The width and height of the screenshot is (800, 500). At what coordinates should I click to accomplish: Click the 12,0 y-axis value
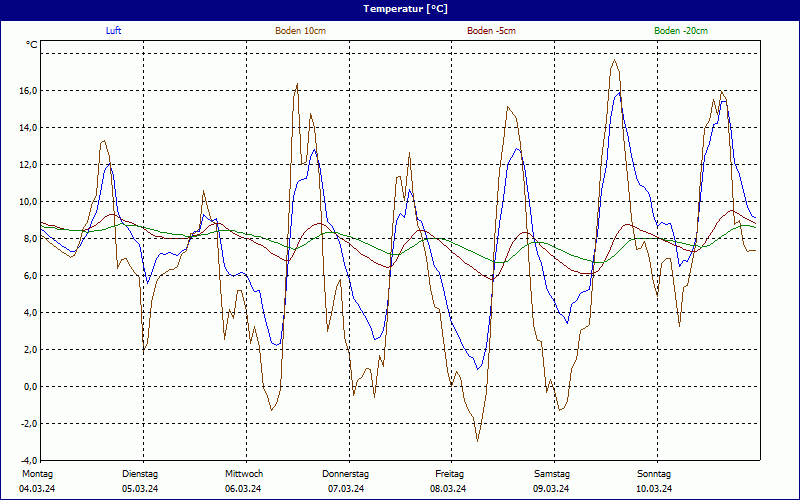tap(29, 165)
